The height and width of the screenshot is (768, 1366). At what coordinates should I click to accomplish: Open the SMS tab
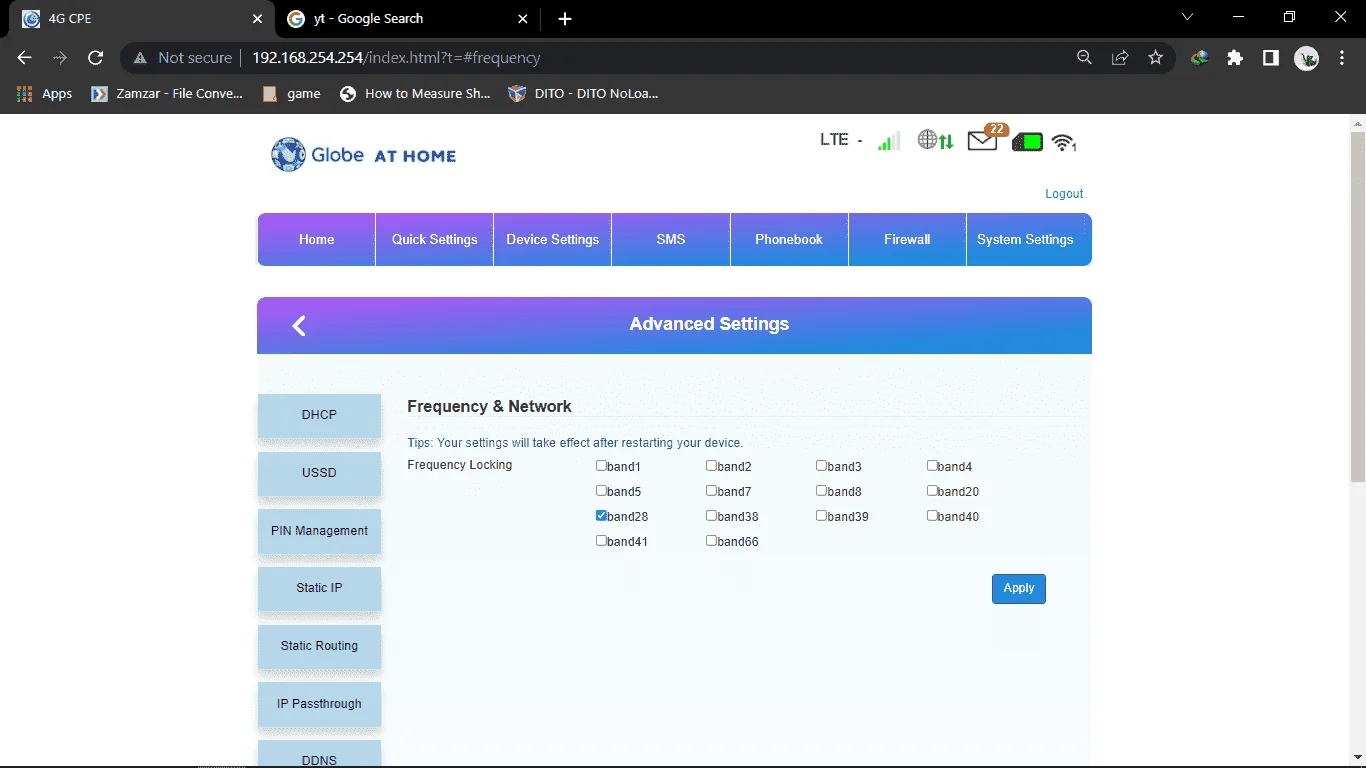(x=671, y=239)
